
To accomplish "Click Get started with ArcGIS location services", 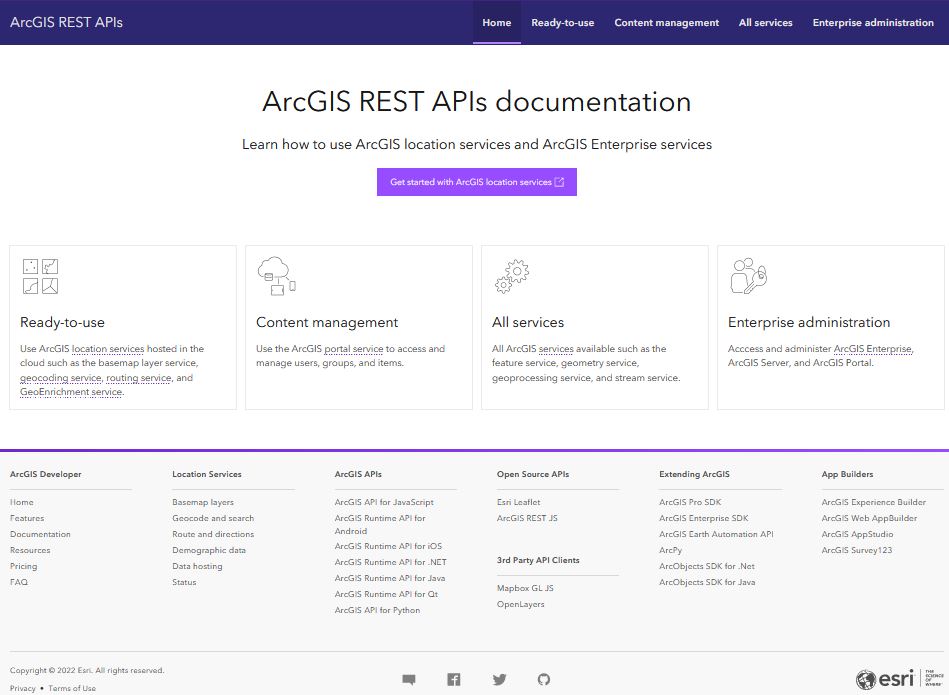I will coord(477,182).
